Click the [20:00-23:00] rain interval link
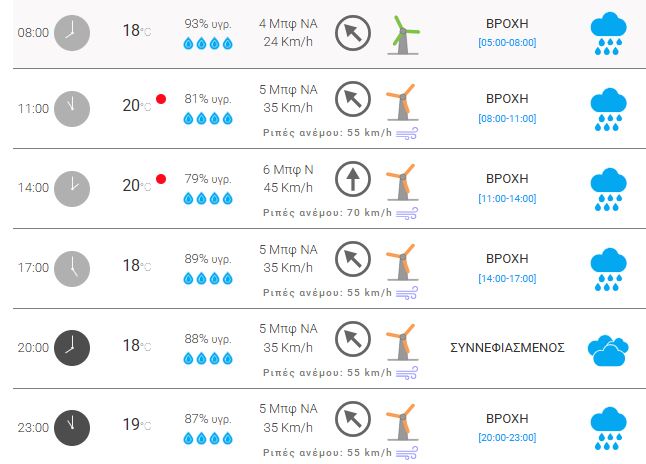646x464 pixels. 507,438
